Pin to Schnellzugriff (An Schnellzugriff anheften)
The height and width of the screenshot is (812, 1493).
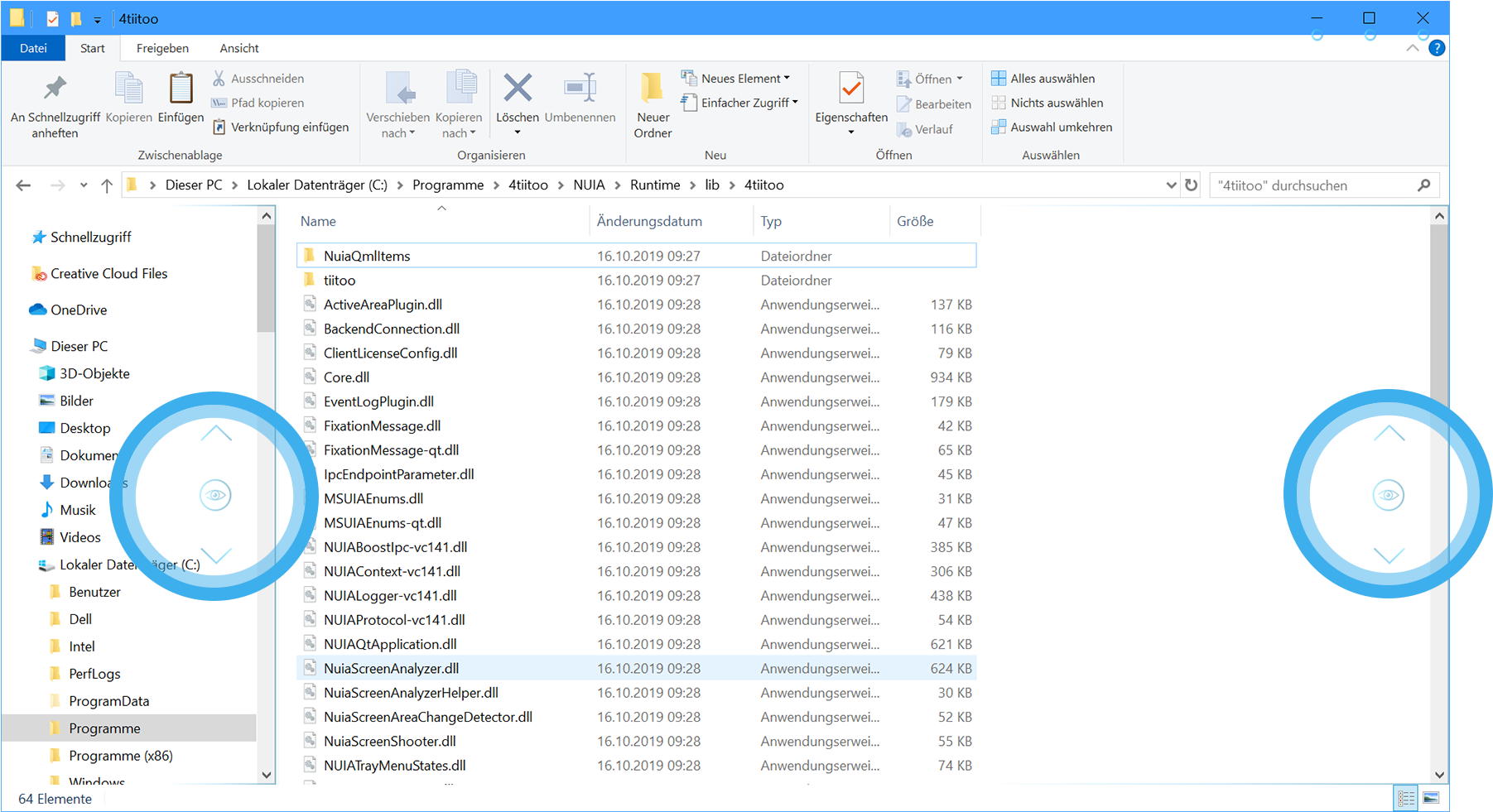(x=55, y=106)
